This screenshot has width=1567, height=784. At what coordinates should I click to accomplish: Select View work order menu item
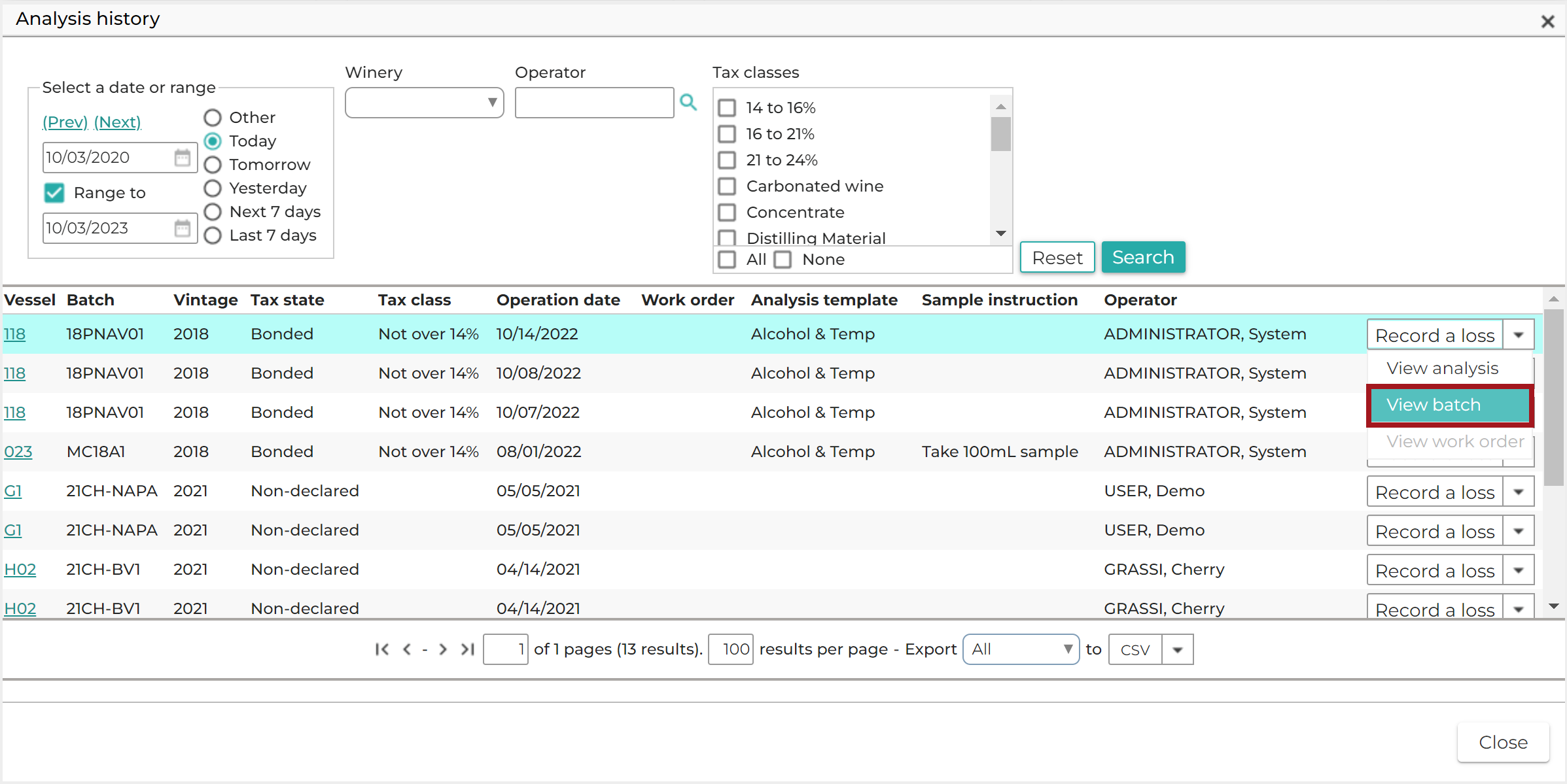[x=1449, y=442]
